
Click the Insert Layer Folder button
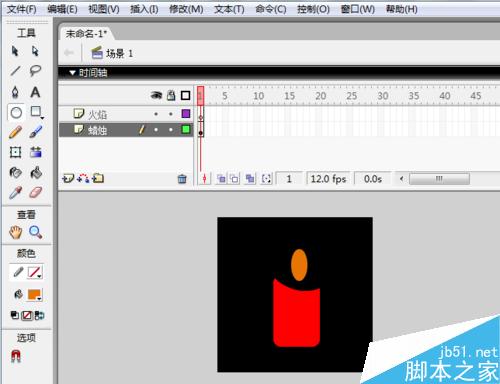pyautogui.click(x=98, y=179)
